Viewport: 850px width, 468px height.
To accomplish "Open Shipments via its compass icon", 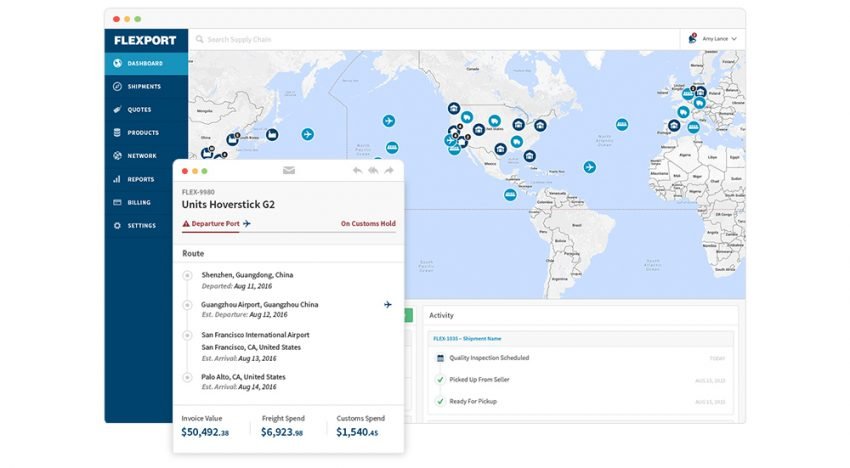I will click(117, 86).
